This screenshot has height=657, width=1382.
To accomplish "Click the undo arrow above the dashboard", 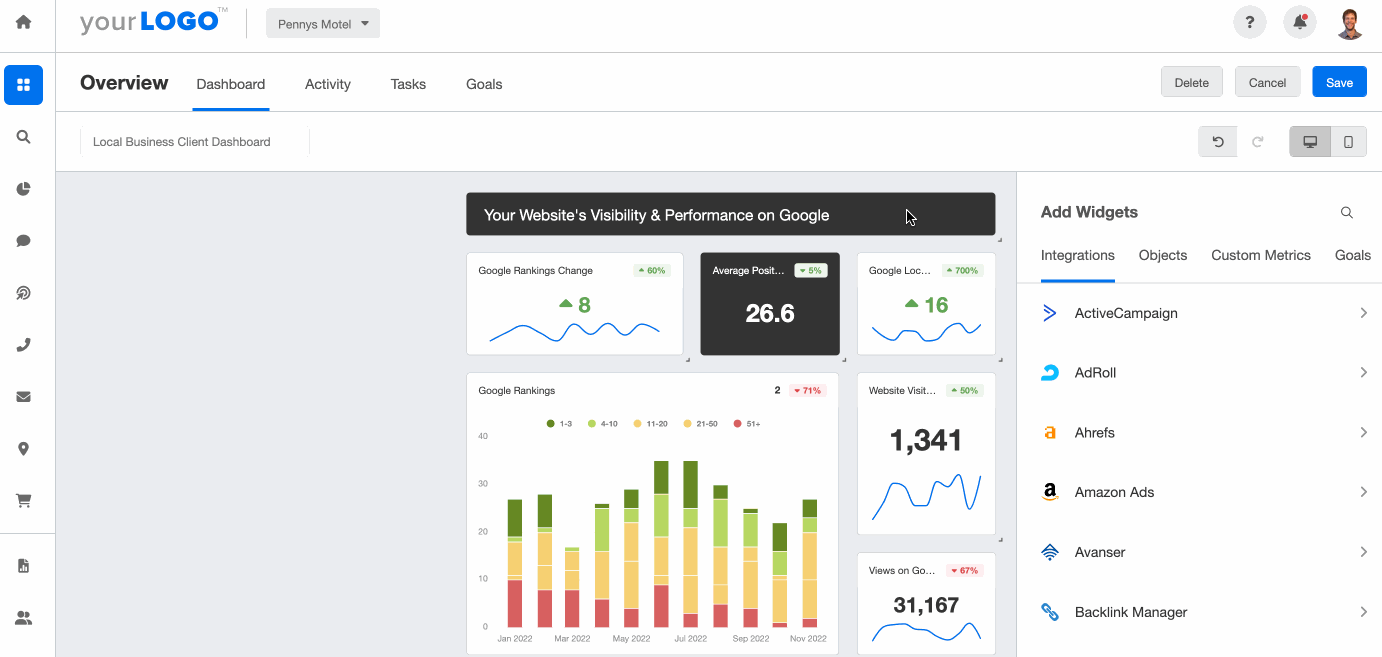I will coord(1217,141).
